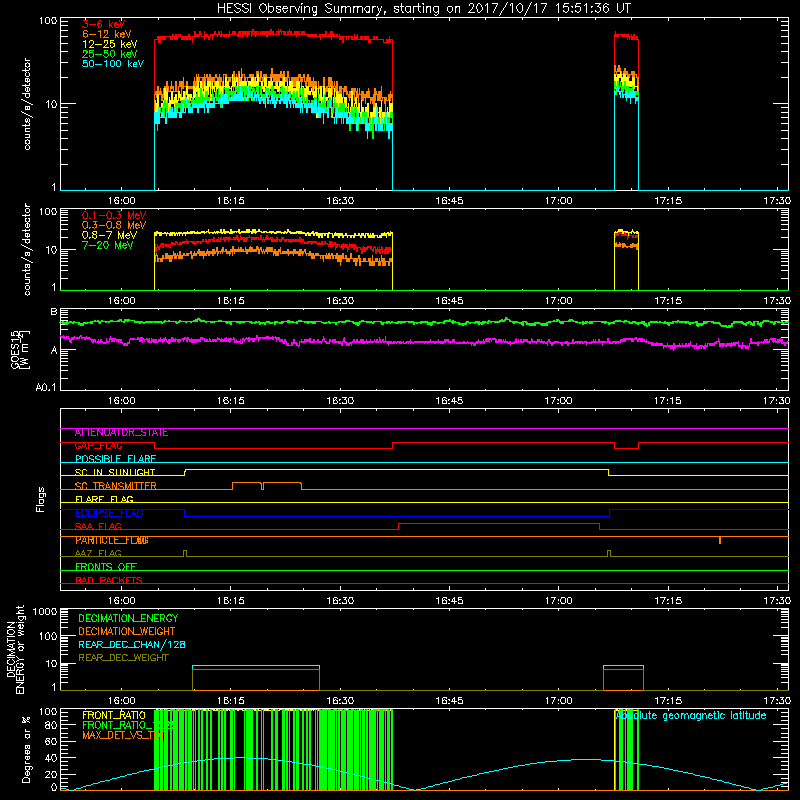This screenshot has width=800, height=800.
Task: Click the Absolute geomagnetic latitude label
Action: pos(691,715)
